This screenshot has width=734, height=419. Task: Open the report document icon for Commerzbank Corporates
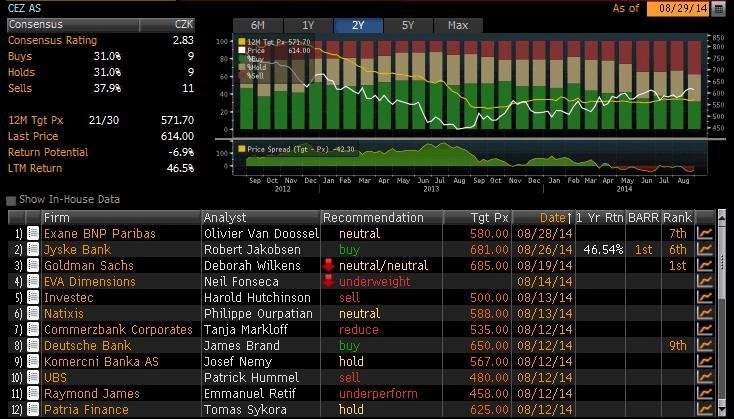click(33, 329)
